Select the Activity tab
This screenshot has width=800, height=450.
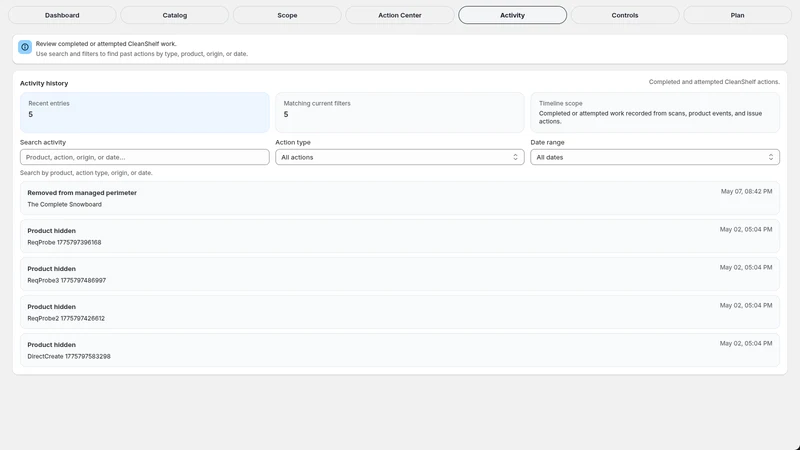(512, 15)
